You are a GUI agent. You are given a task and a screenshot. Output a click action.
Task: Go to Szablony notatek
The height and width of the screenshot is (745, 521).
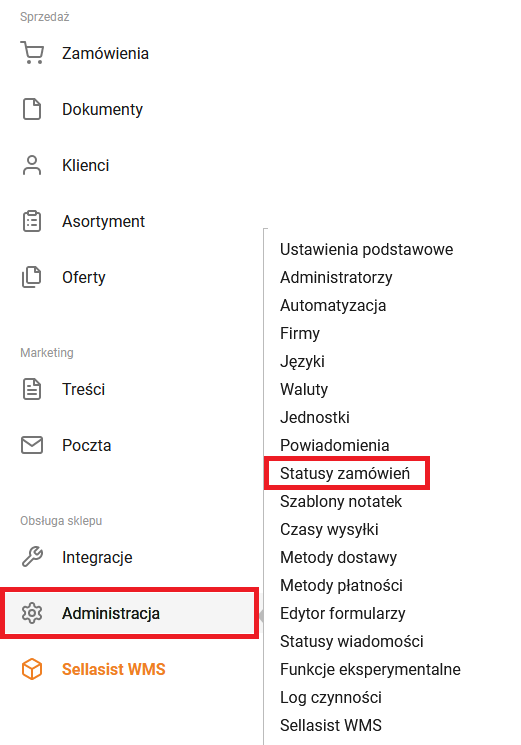pyautogui.click(x=341, y=501)
